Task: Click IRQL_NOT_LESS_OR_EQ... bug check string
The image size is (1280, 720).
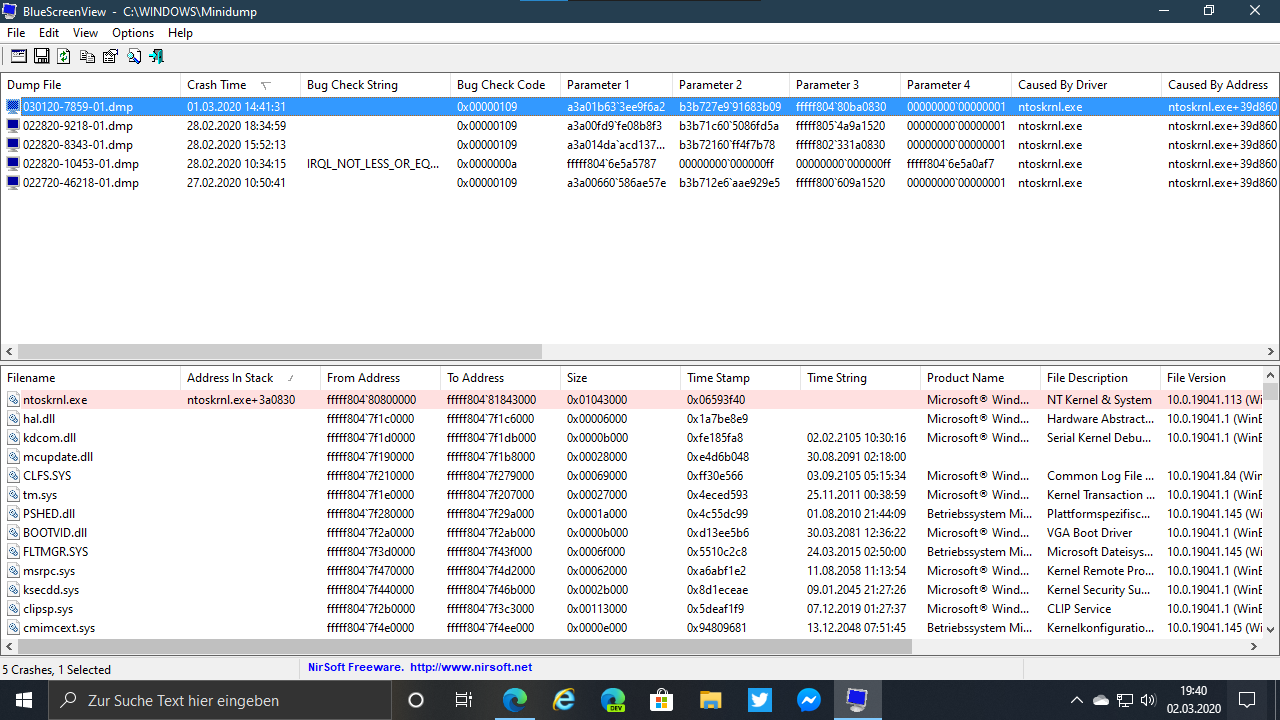Action: tap(373, 164)
